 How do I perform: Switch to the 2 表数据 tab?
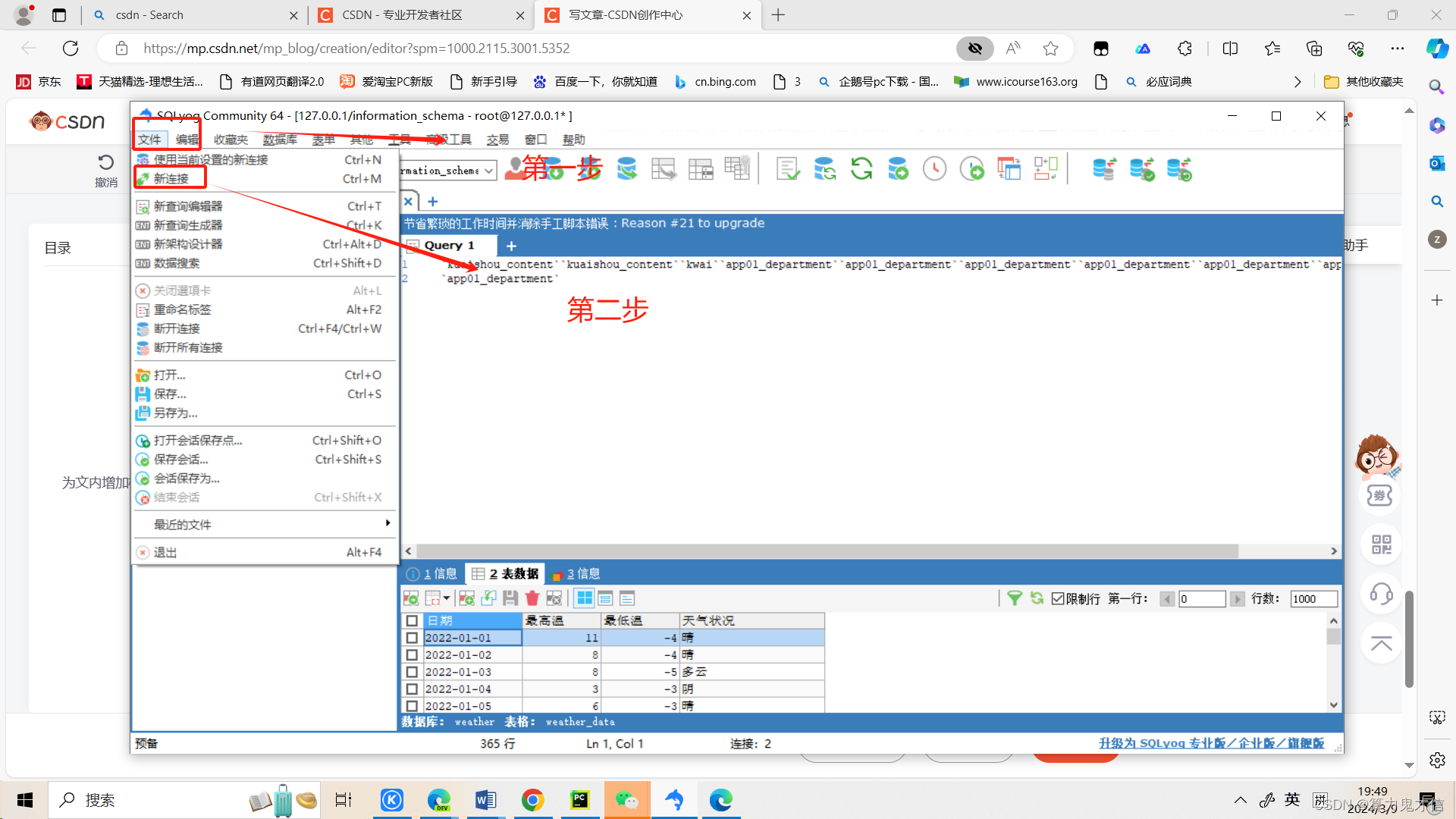click(505, 574)
